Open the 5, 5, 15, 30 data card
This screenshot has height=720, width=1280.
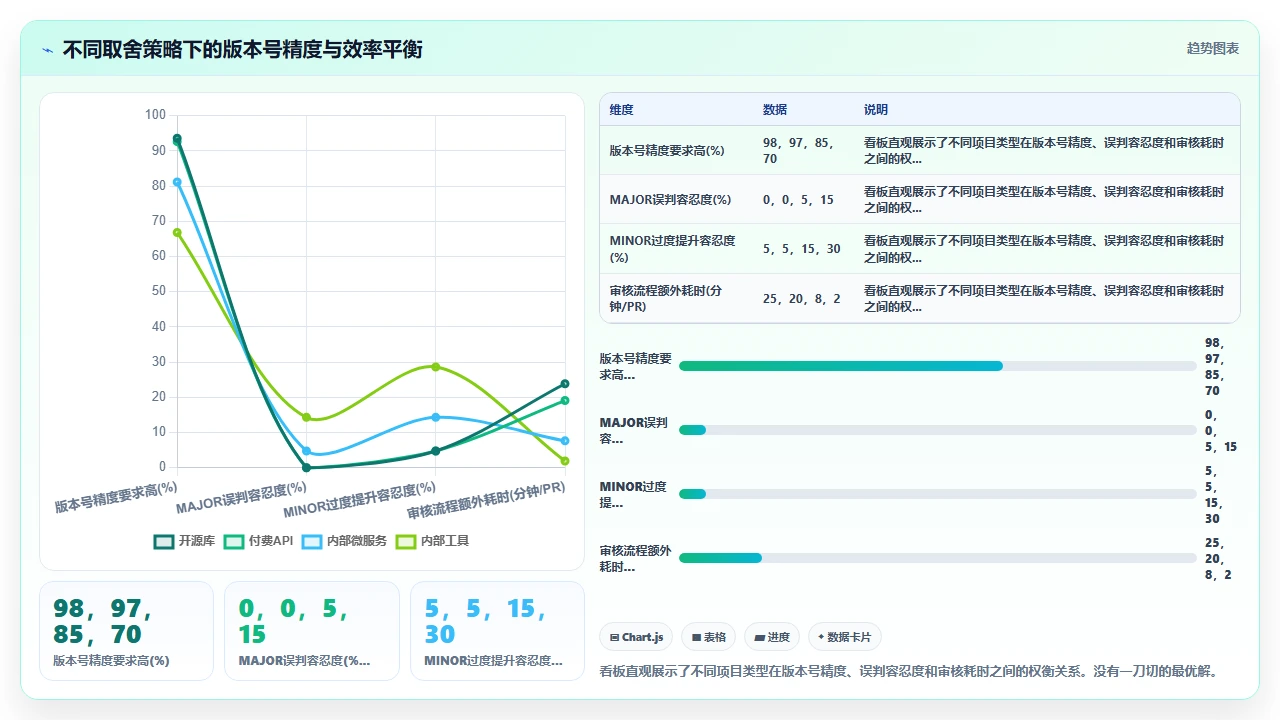point(497,631)
